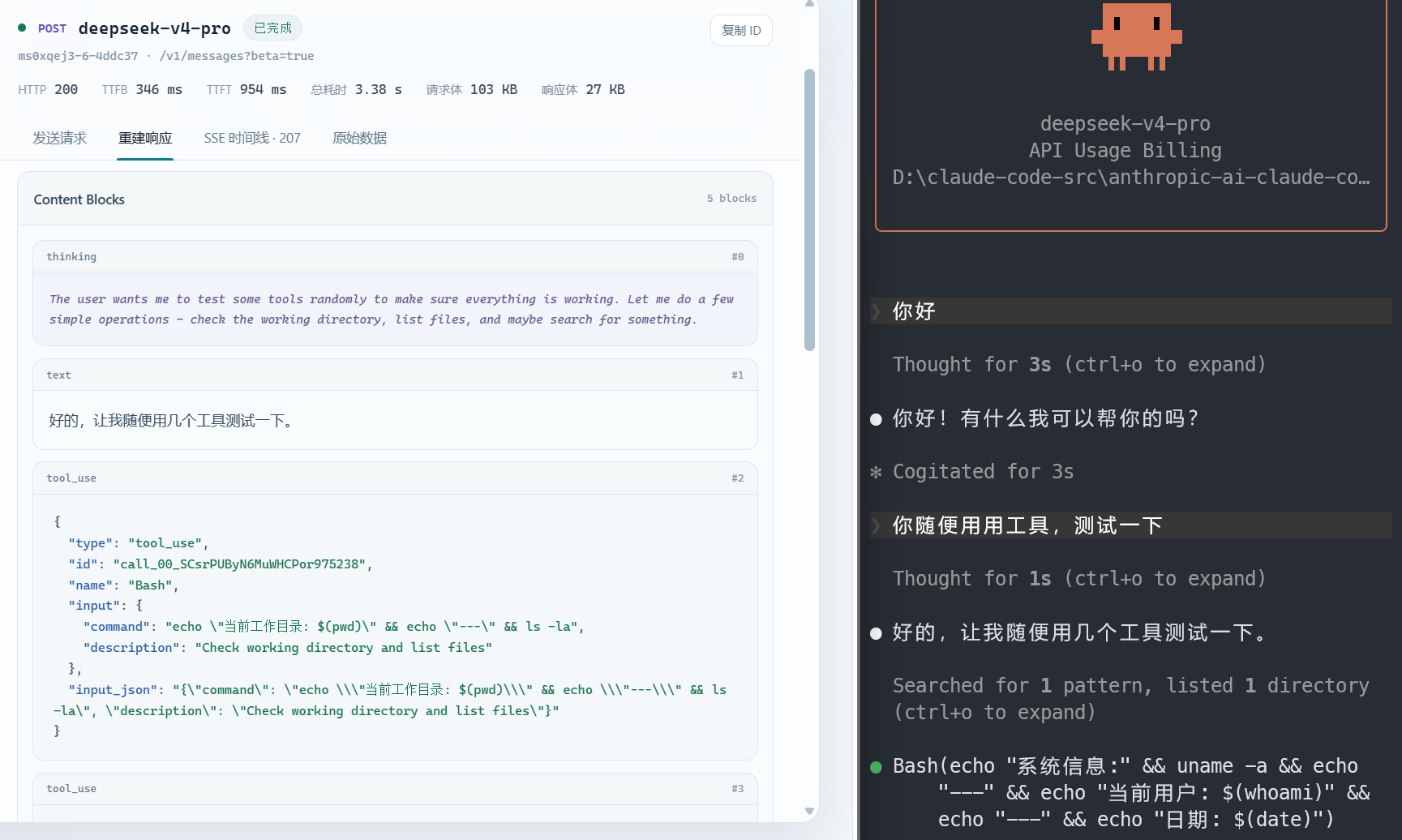Click the 总耗时 3.38 s metric
Screen dimensions: 1402x840
pyautogui.click(x=356, y=89)
